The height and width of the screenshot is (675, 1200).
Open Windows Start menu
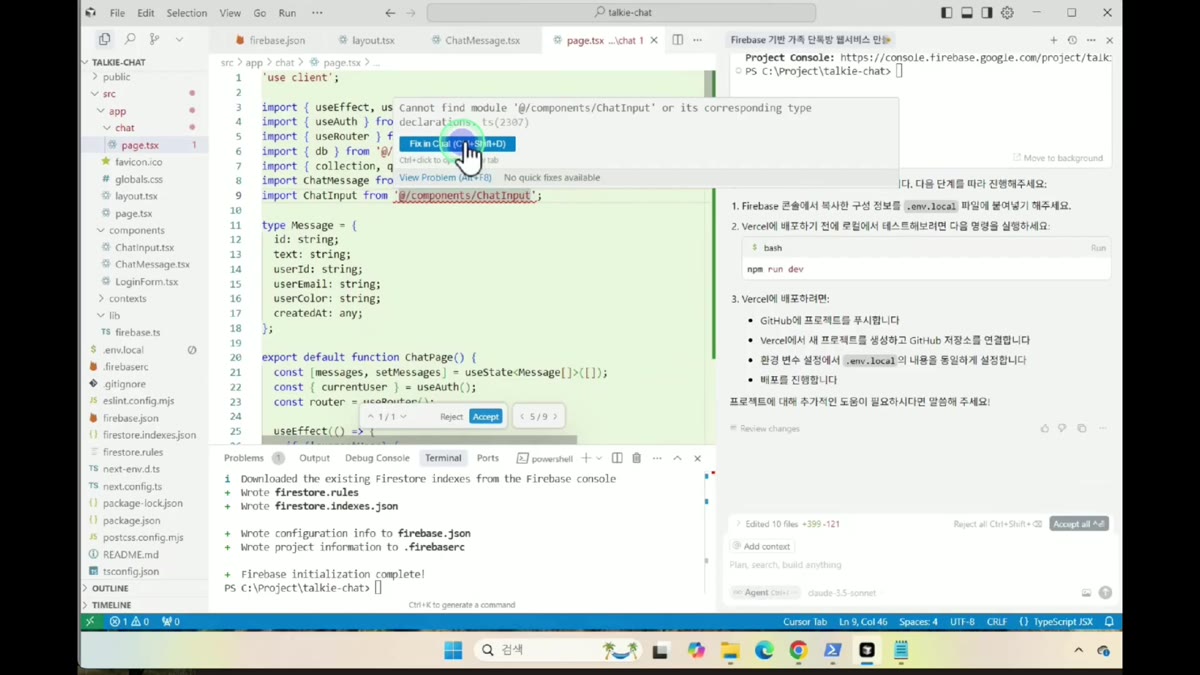point(453,650)
